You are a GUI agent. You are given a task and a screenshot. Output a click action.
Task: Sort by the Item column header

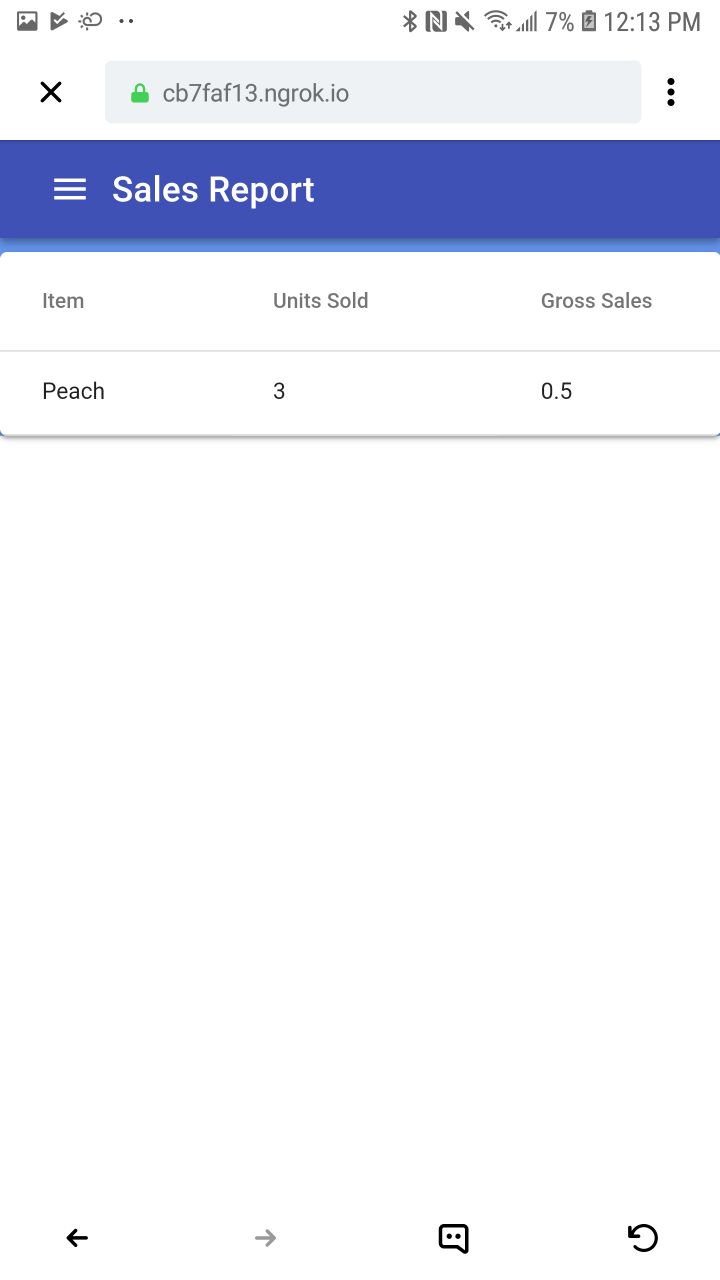pyautogui.click(x=63, y=301)
